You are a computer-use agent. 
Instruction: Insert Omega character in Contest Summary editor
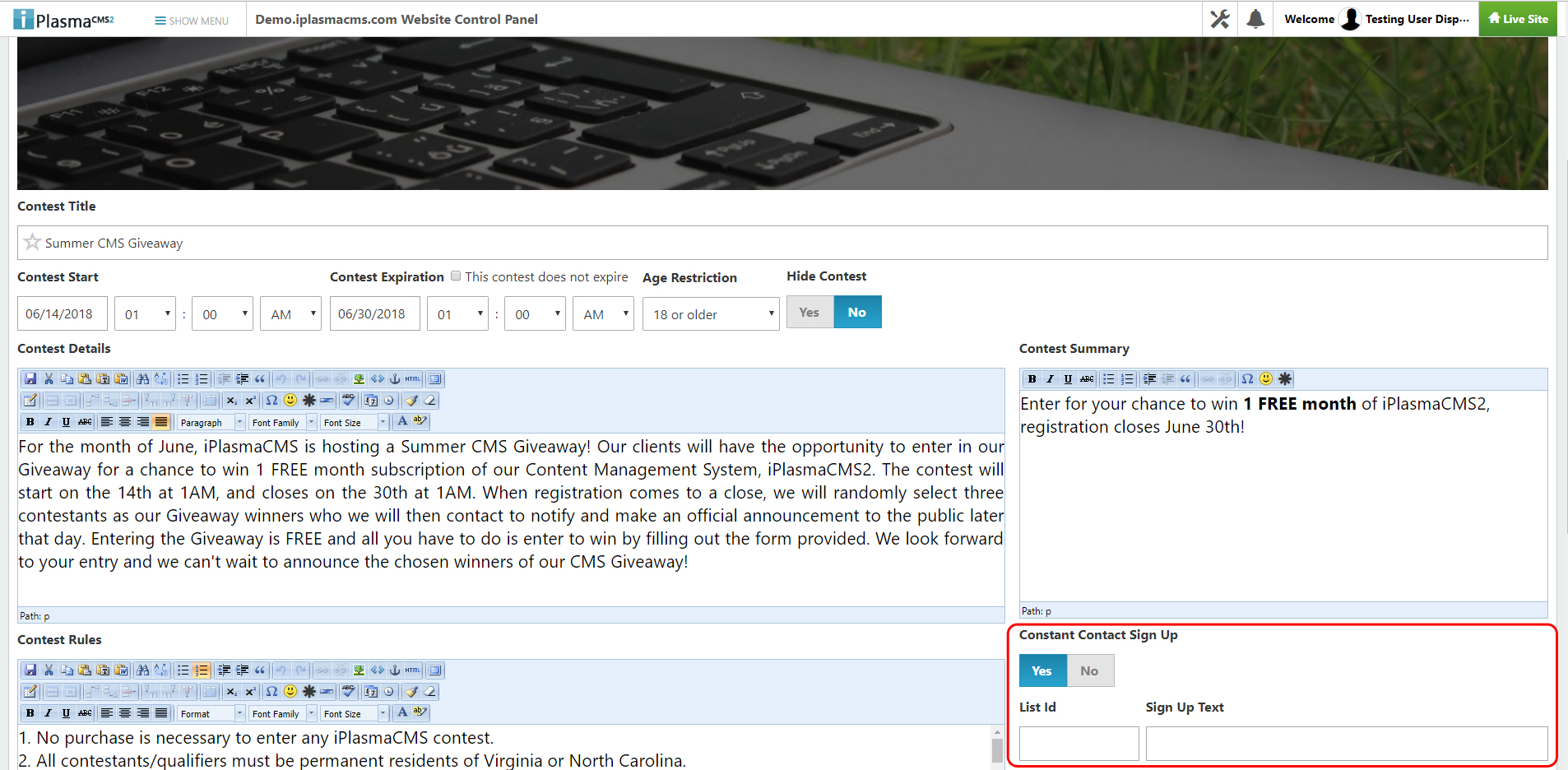pos(1248,378)
